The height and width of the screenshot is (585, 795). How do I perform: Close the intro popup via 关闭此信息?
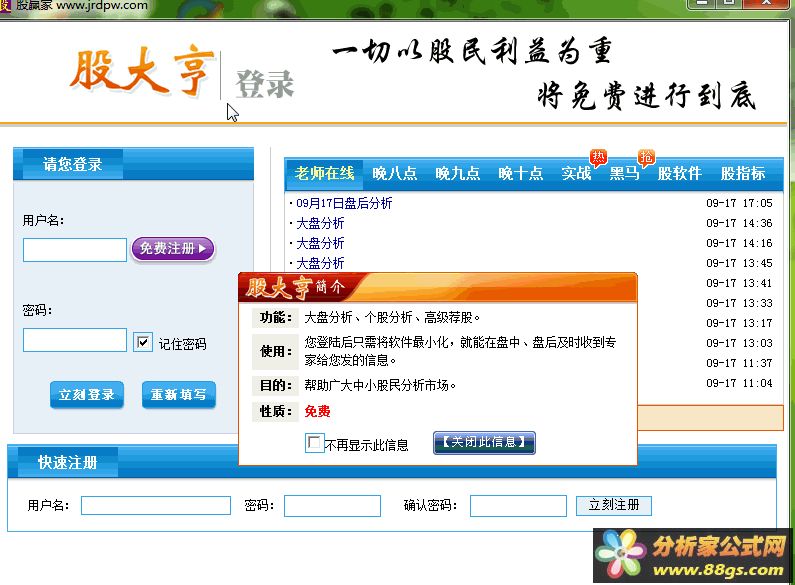[484, 443]
